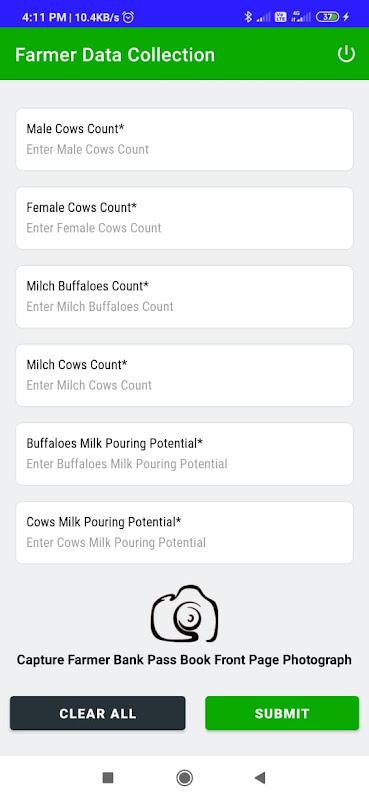Select the Milch Cows Count input

click(184, 375)
